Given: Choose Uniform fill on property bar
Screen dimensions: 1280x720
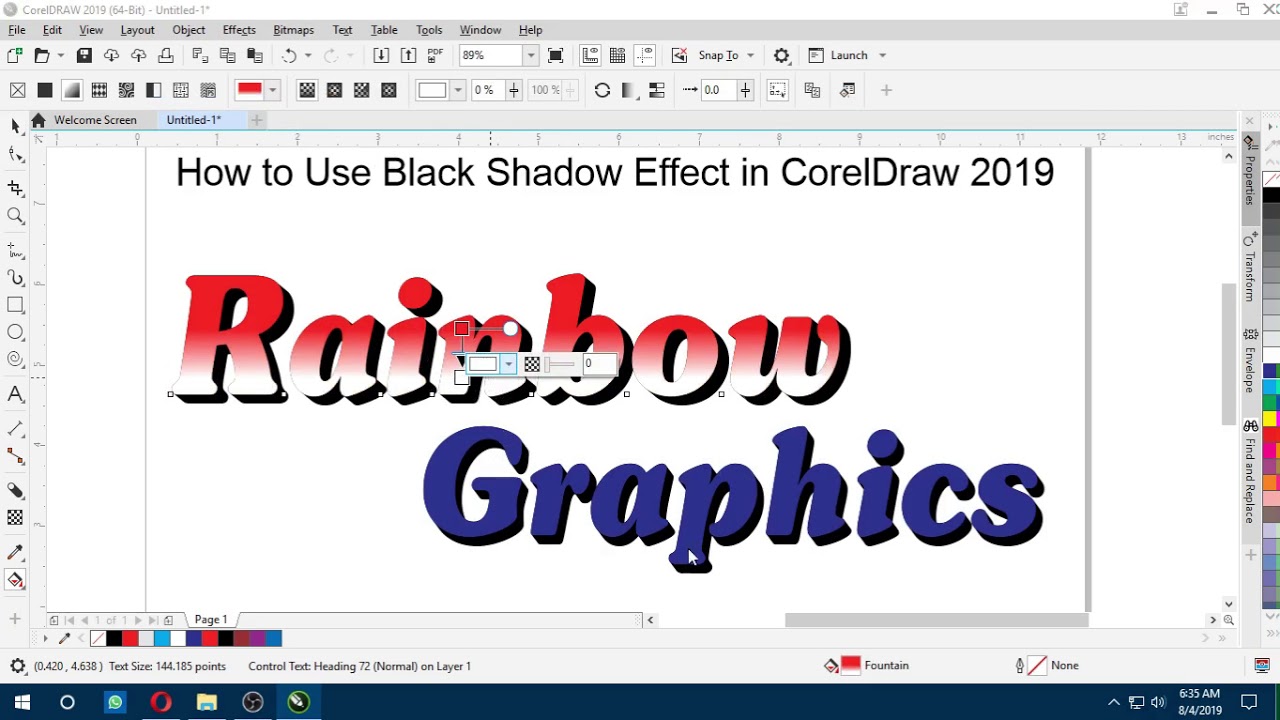Looking at the screenshot, I should [45, 90].
